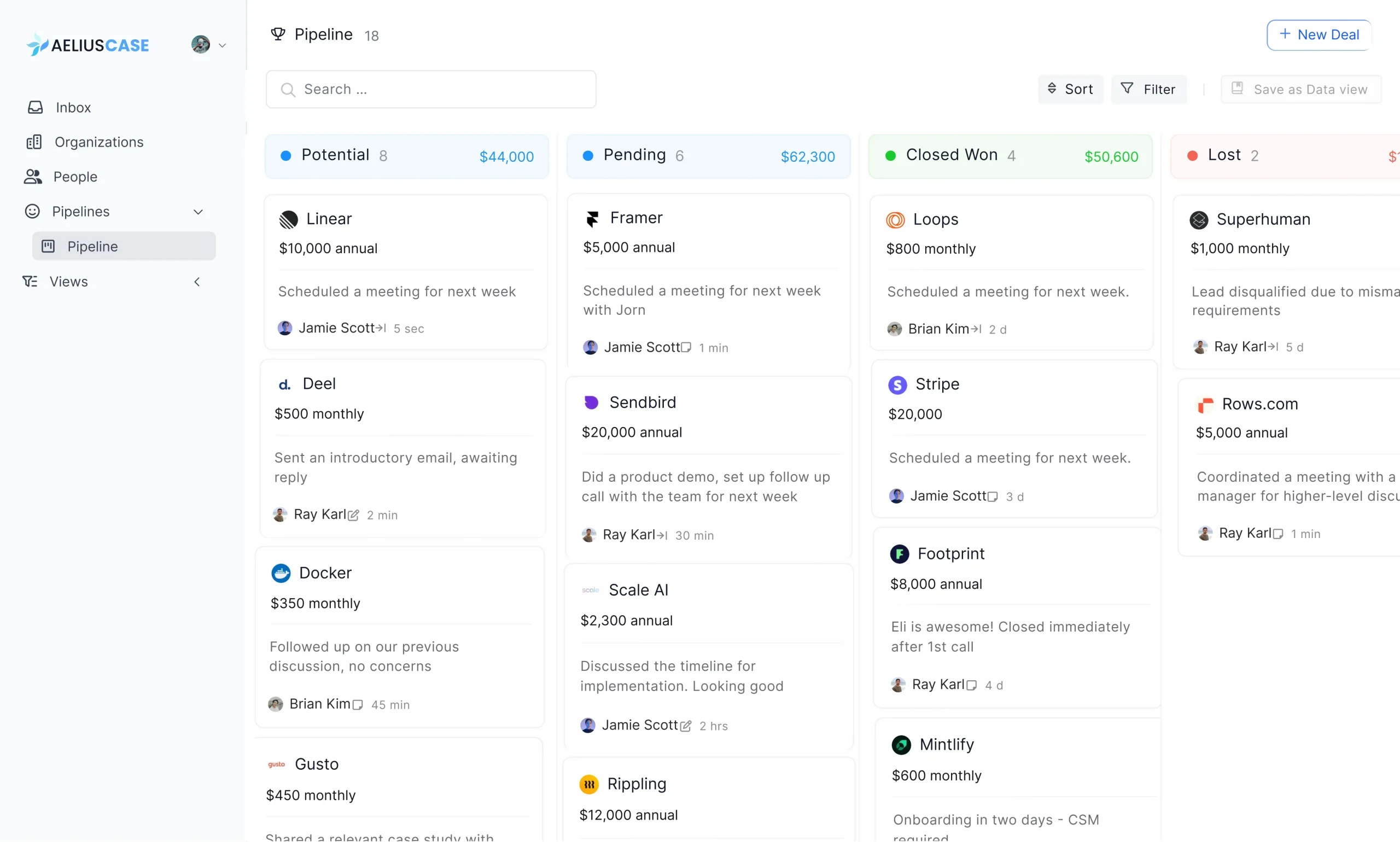Click inside the Search field
The height and width of the screenshot is (842, 1400).
(431, 89)
